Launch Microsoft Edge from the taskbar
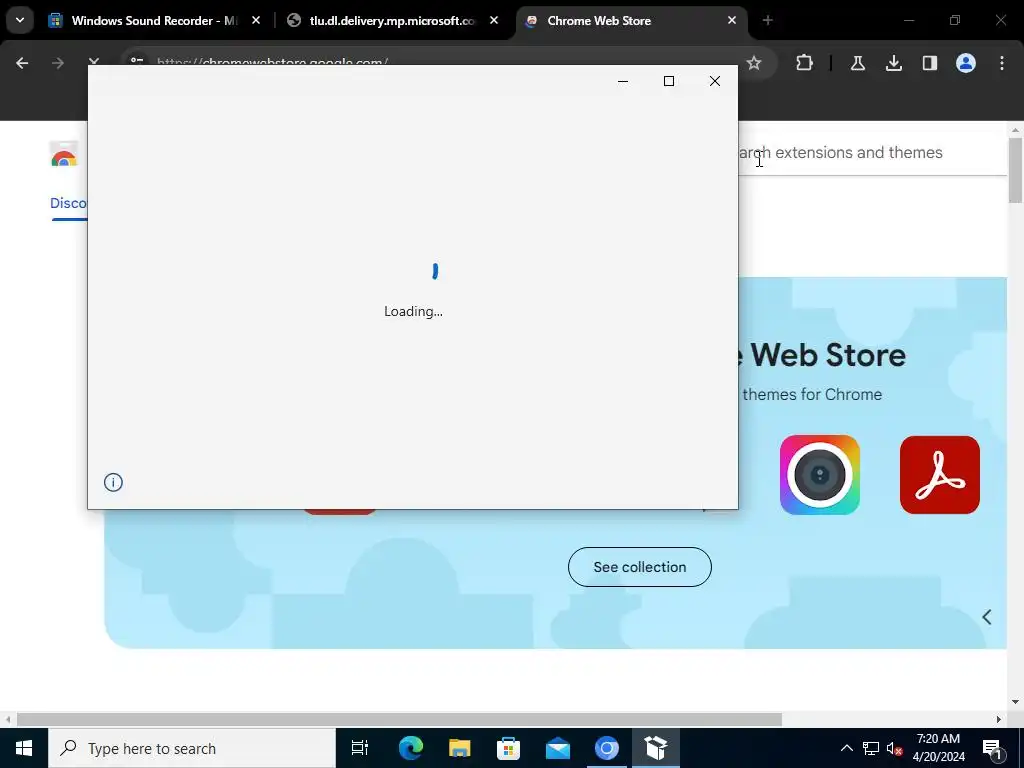The image size is (1024, 768). tap(411, 748)
